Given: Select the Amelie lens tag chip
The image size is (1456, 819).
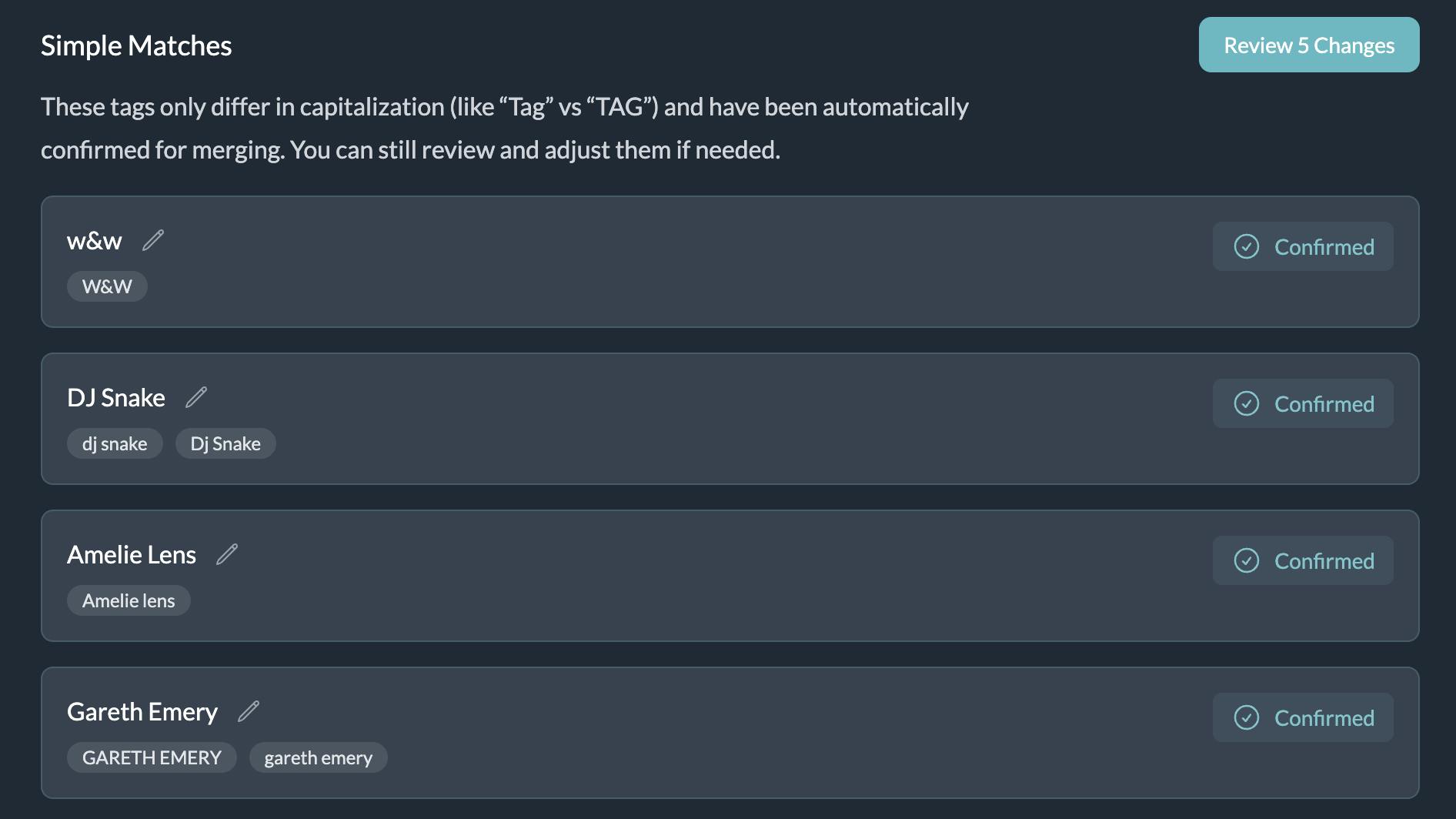Looking at the screenshot, I should pyautogui.click(x=129, y=600).
